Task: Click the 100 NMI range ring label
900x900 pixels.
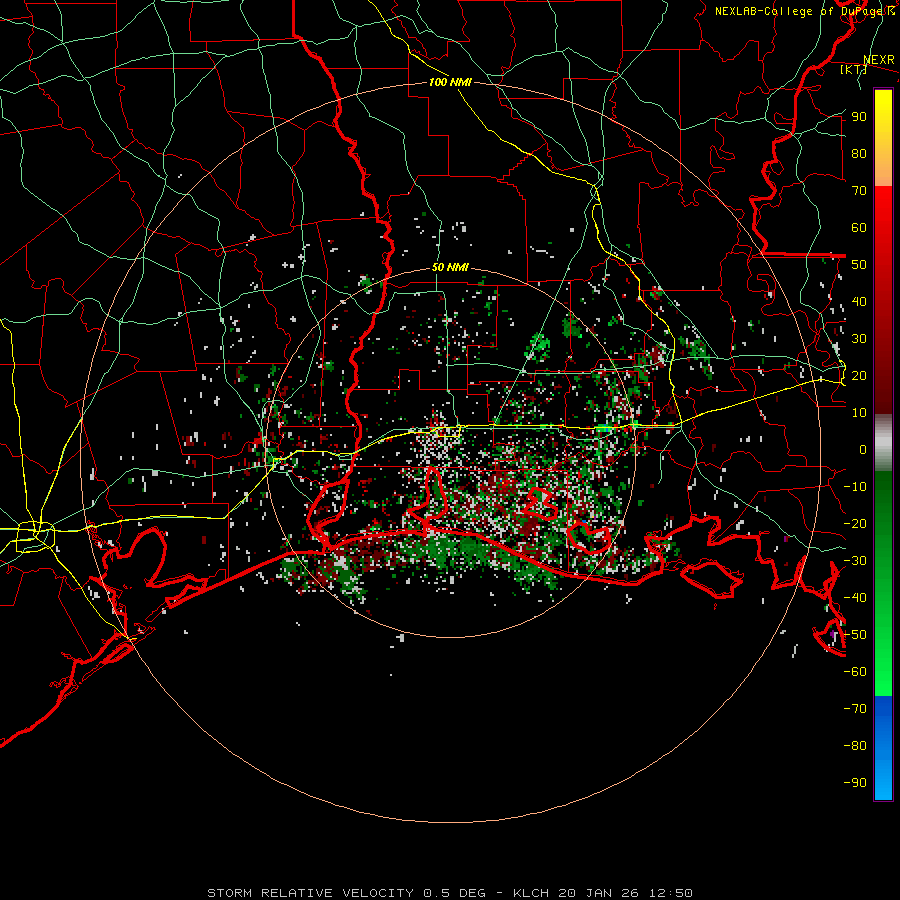Action: click(450, 82)
